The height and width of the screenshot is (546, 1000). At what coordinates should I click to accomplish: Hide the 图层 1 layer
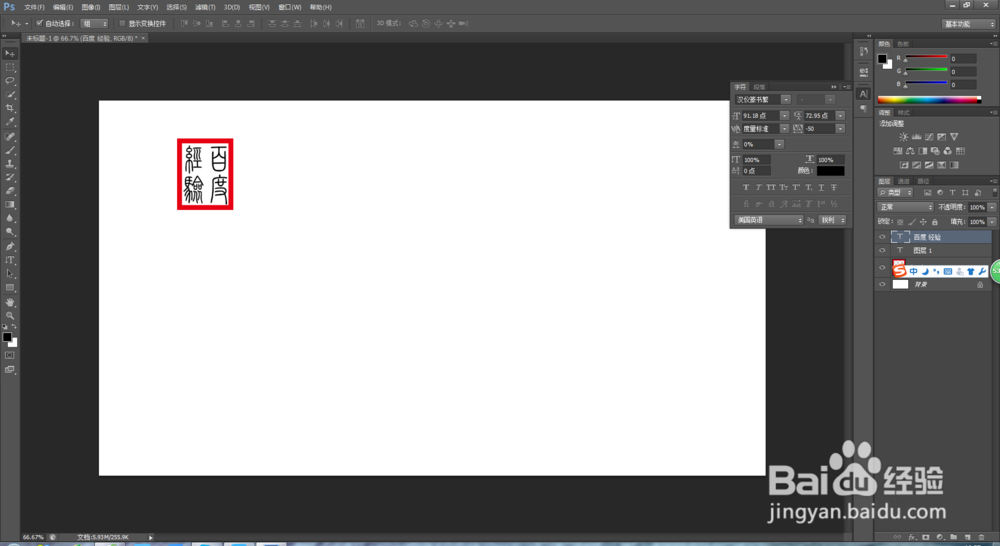click(x=882, y=251)
